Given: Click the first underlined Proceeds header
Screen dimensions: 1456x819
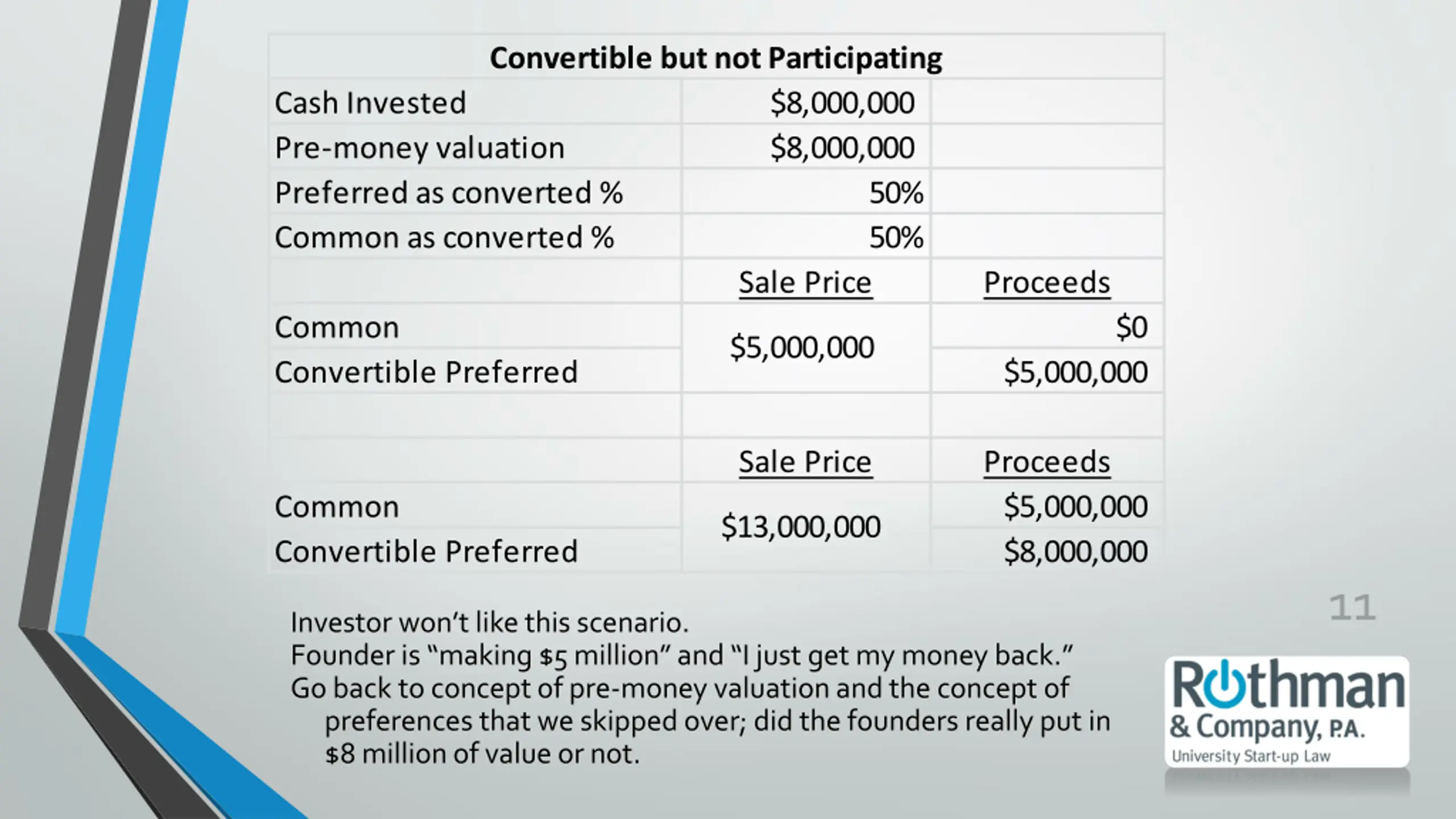Looking at the screenshot, I should click(x=1046, y=283).
